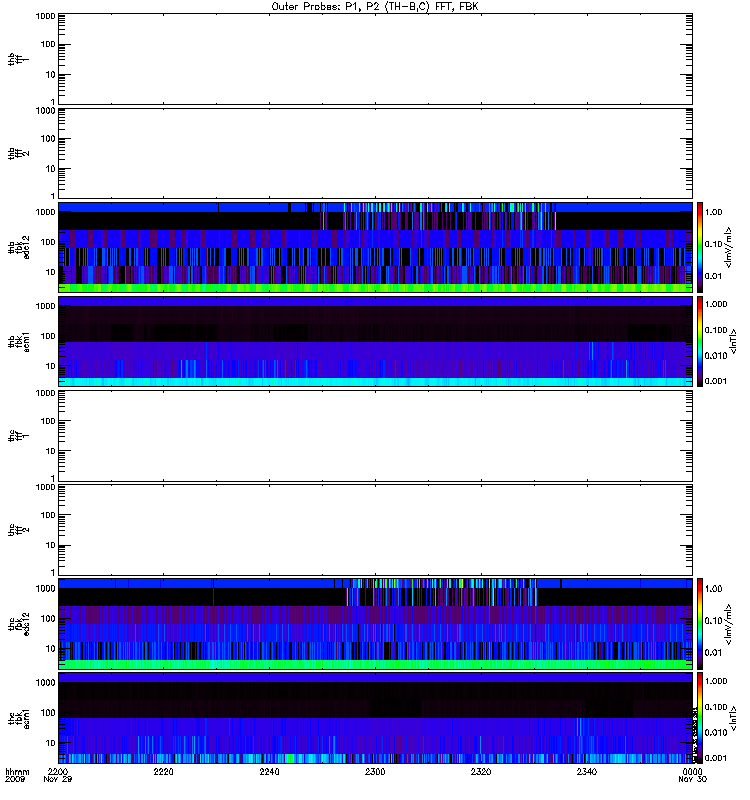Click the '10' tick label of thb fbk edc12
Image resolution: width=750 pixels, height=800 pixels.
(51, 272)
